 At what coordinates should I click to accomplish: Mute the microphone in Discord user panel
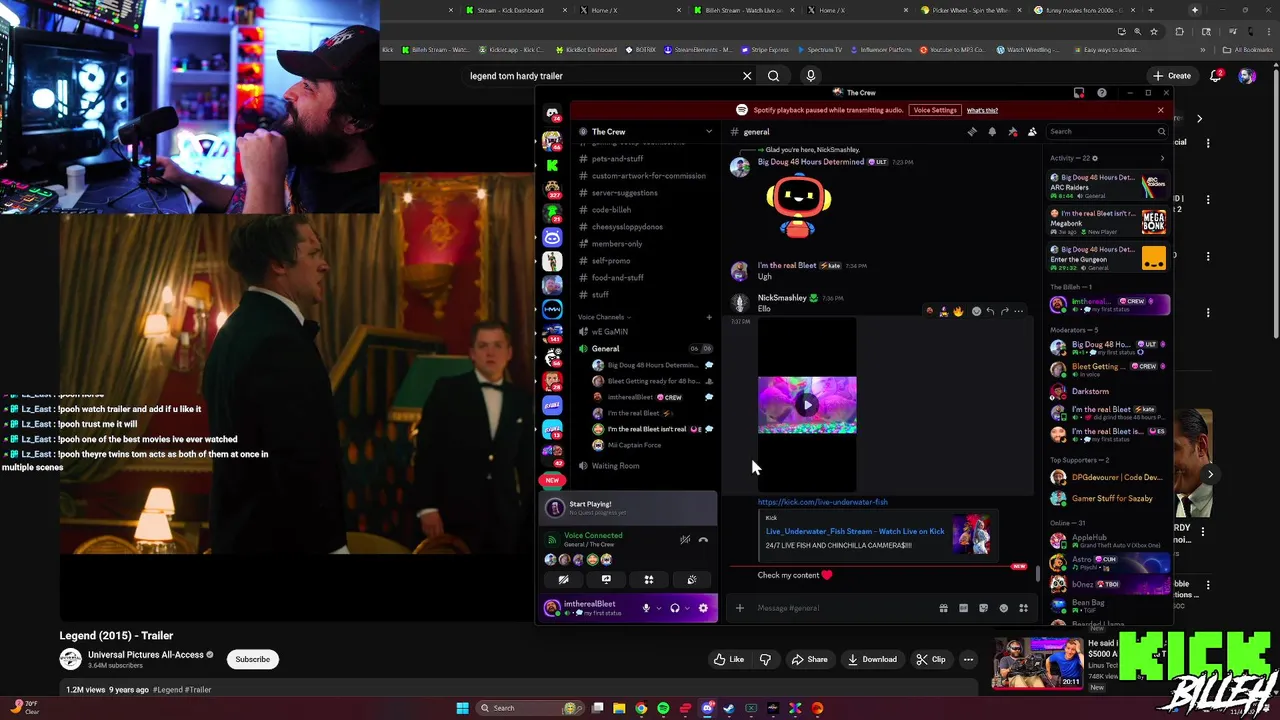tap(646, 608)
